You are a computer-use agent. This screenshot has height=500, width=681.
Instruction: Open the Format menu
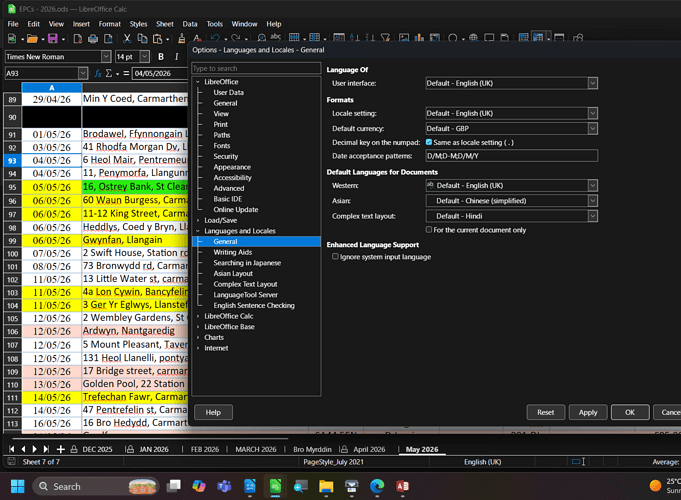(x=109, y=24)
